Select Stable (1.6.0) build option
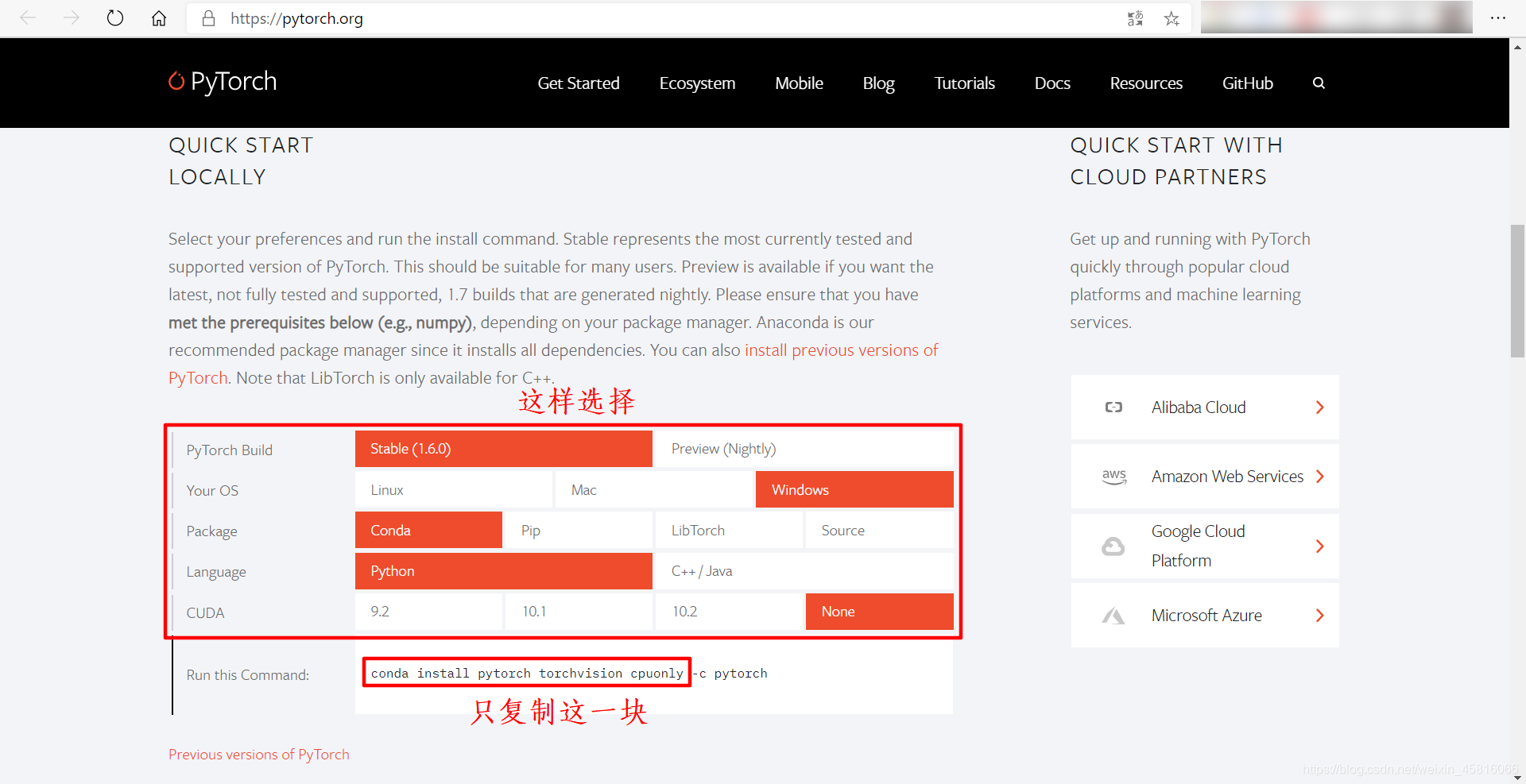1526x784 pixels. point(503,449)
